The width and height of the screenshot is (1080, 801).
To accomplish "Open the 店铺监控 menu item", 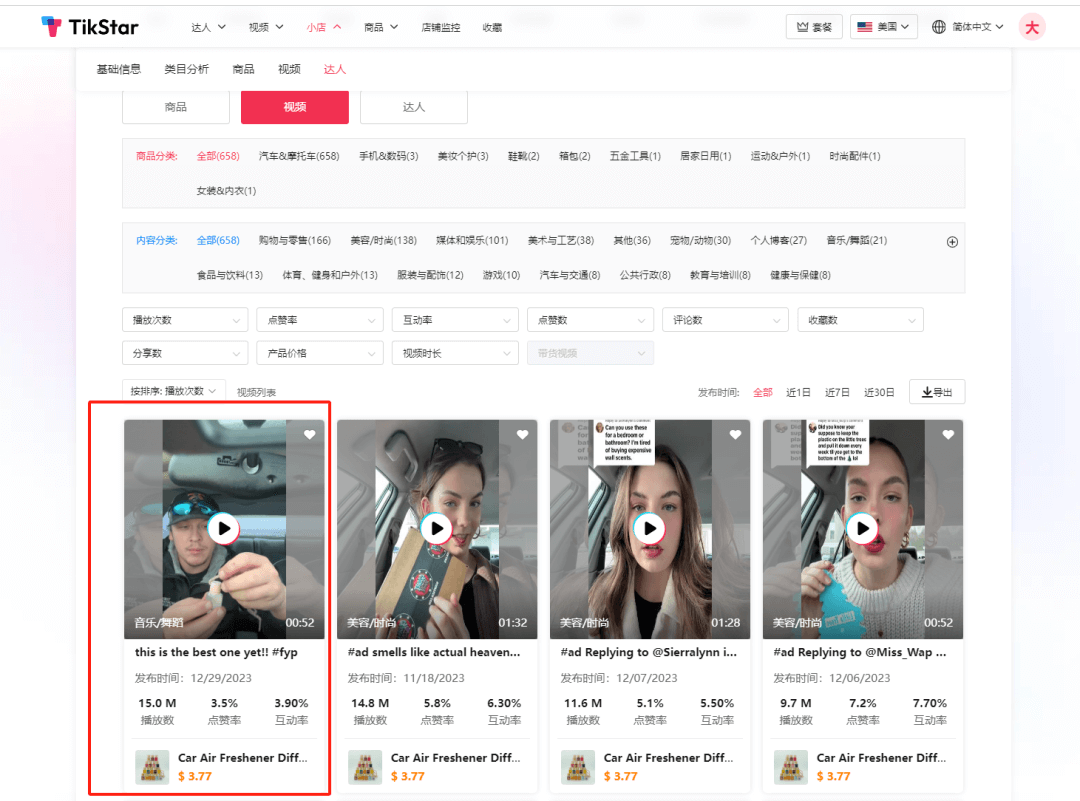I will point(441,27).
